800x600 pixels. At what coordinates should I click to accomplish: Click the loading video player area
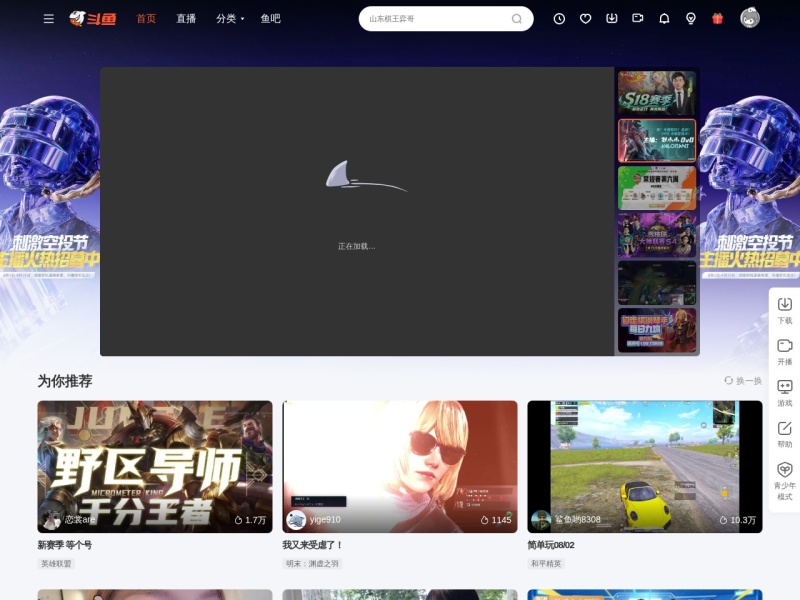[357, 211]
